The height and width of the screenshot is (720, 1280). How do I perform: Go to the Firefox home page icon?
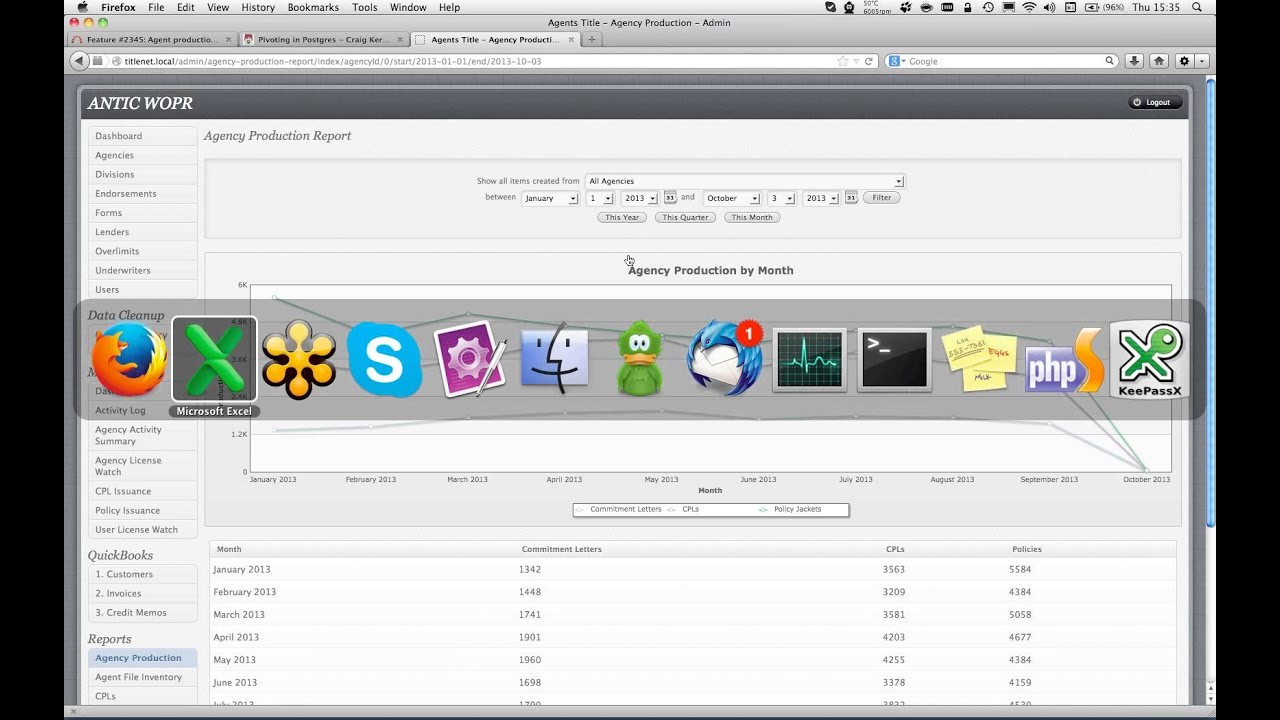pos(1158,61)
